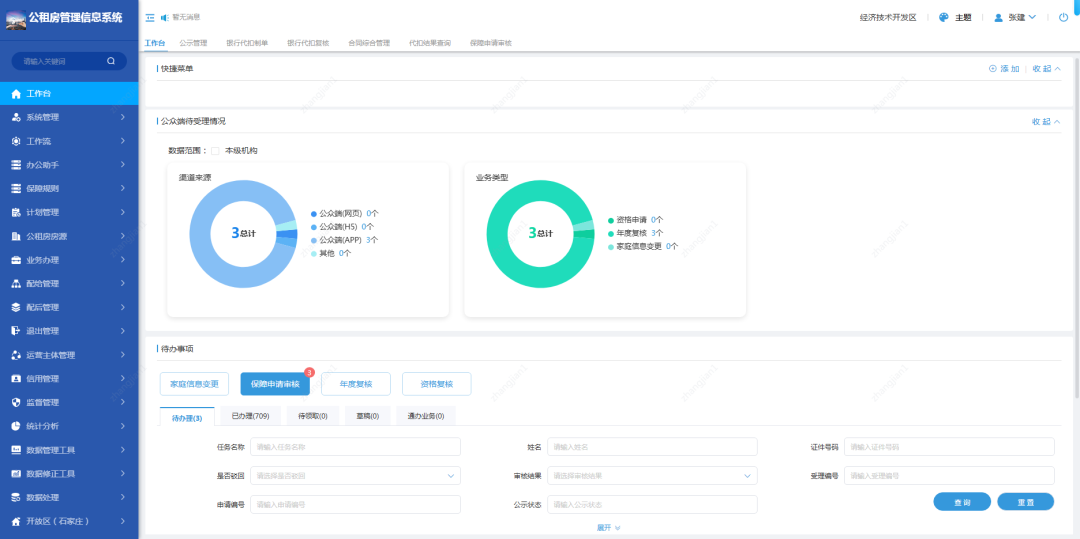Click the sidebar collapse menu icon
1080x539 pixels.
(150, 17)
